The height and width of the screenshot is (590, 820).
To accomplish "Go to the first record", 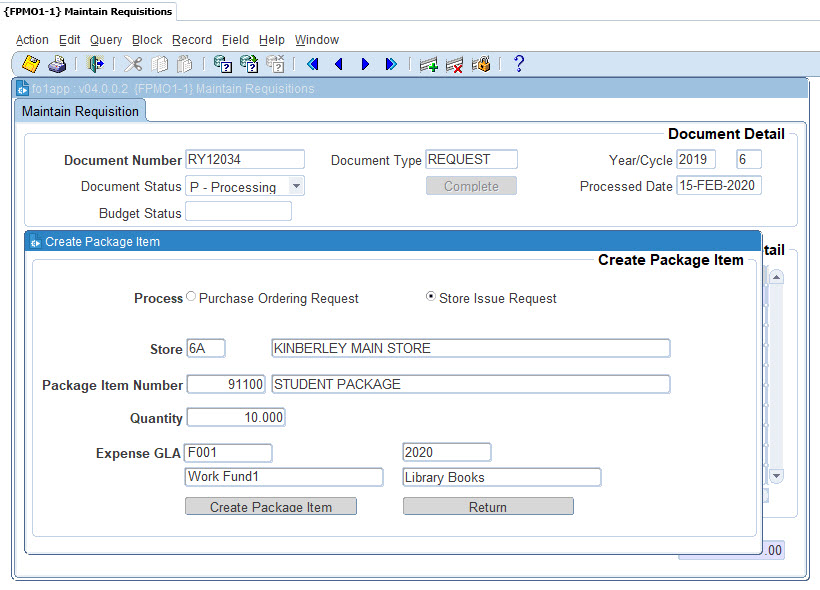I will tap(313, 64).
